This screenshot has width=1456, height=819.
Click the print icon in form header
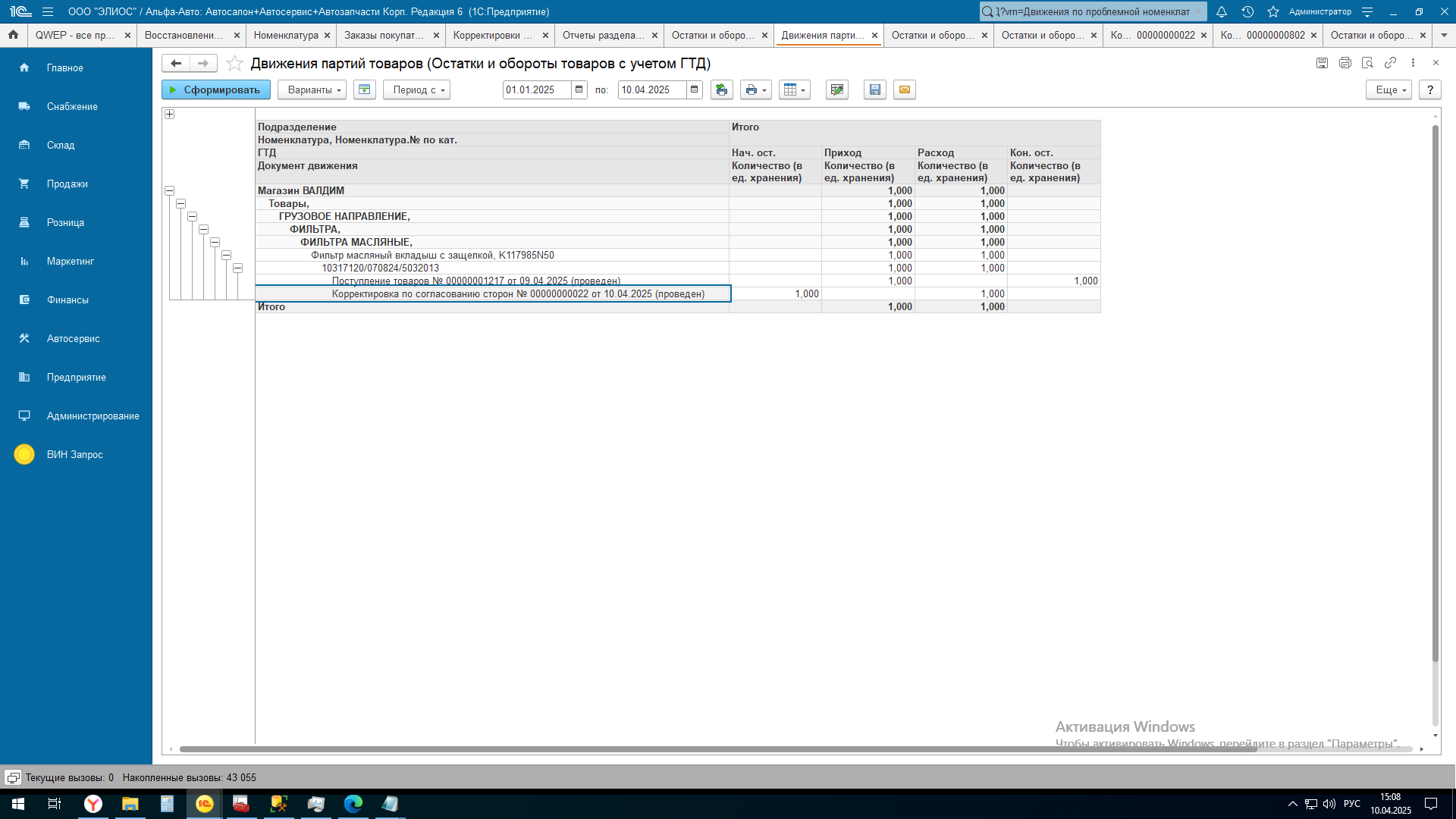click(1345, 63)
